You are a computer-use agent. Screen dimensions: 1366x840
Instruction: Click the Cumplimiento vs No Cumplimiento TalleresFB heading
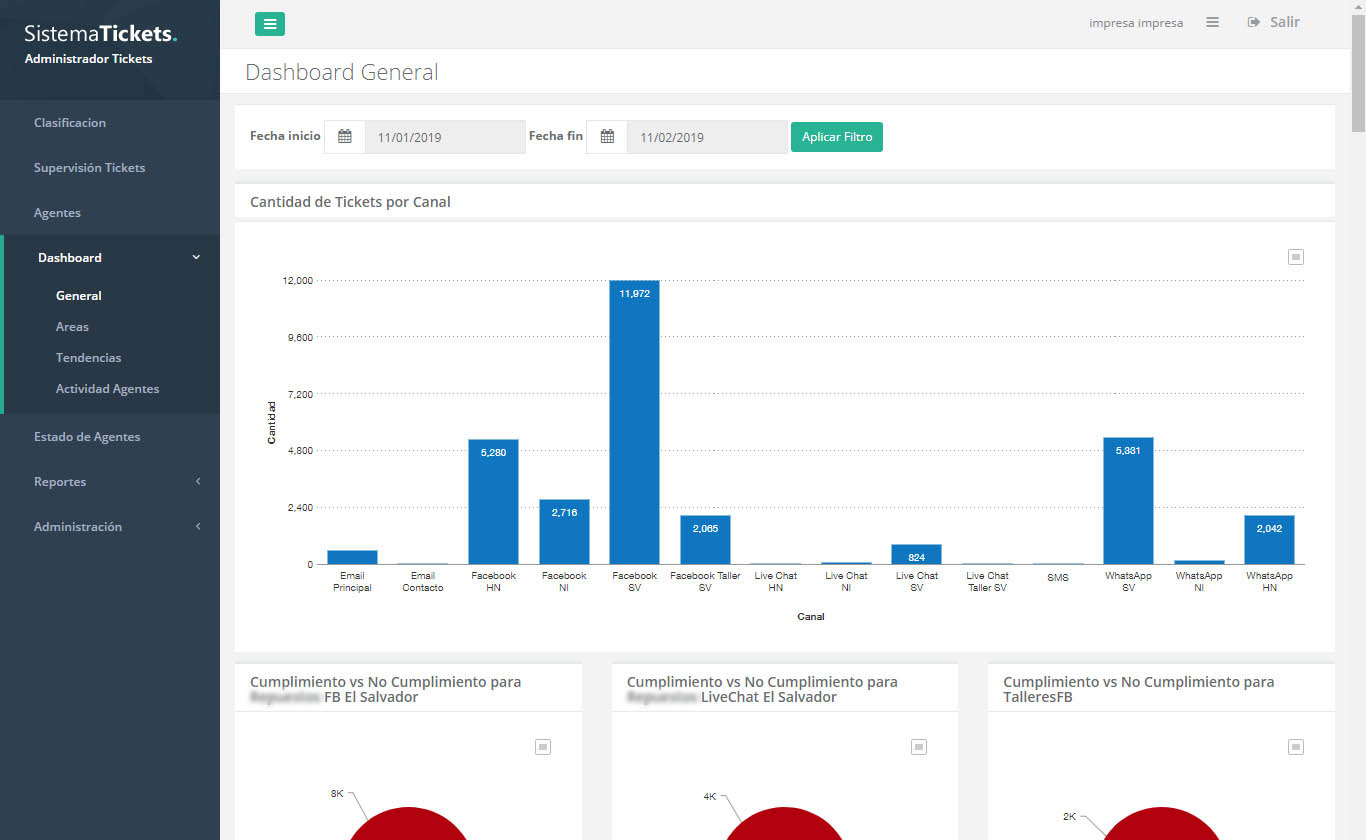click(1139, 689)
